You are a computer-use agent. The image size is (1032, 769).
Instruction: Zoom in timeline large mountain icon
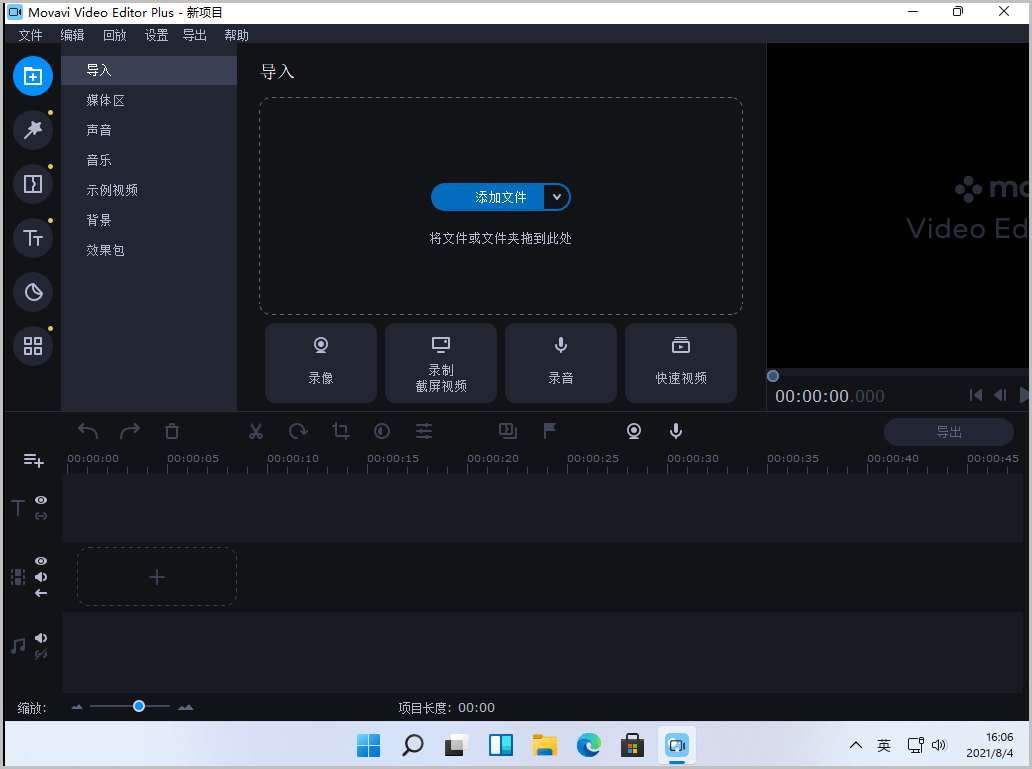(186, 707)
